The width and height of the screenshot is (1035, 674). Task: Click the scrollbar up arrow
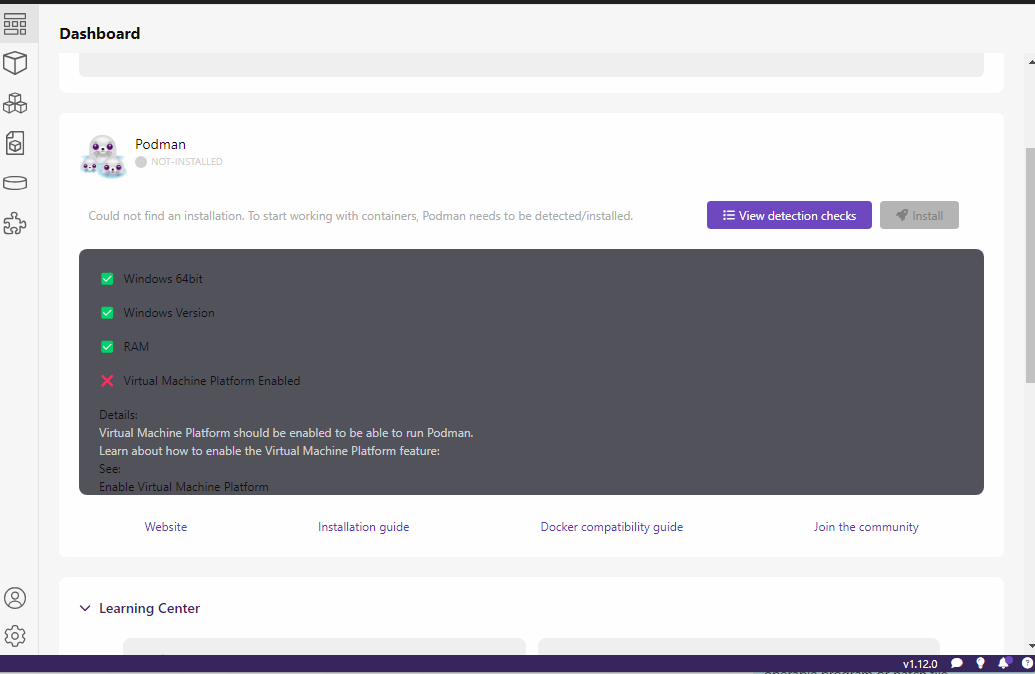point(1031,62)
